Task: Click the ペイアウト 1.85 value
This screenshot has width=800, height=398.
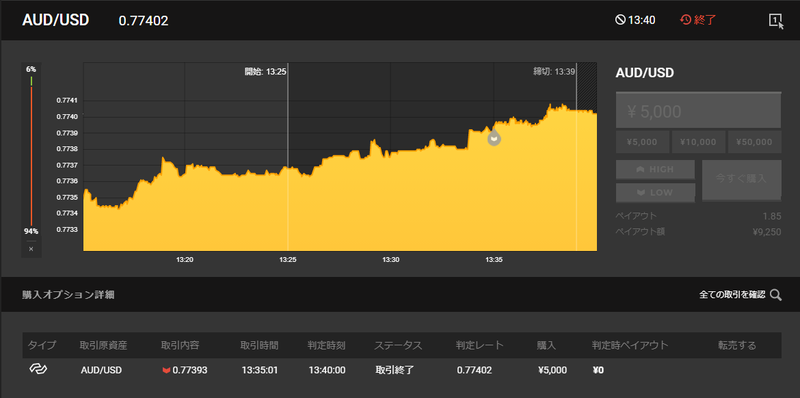Action: pyautogui.click(x=772, y=216)
